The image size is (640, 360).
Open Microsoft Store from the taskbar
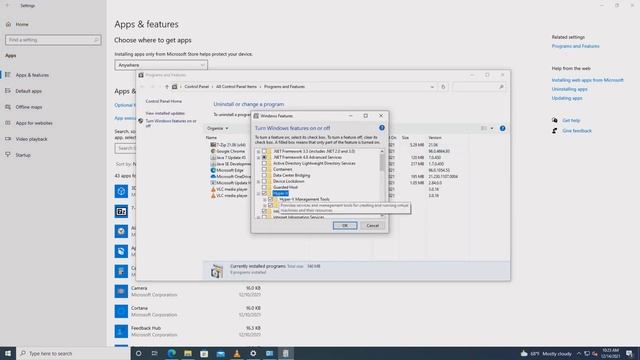pos(204,353)
